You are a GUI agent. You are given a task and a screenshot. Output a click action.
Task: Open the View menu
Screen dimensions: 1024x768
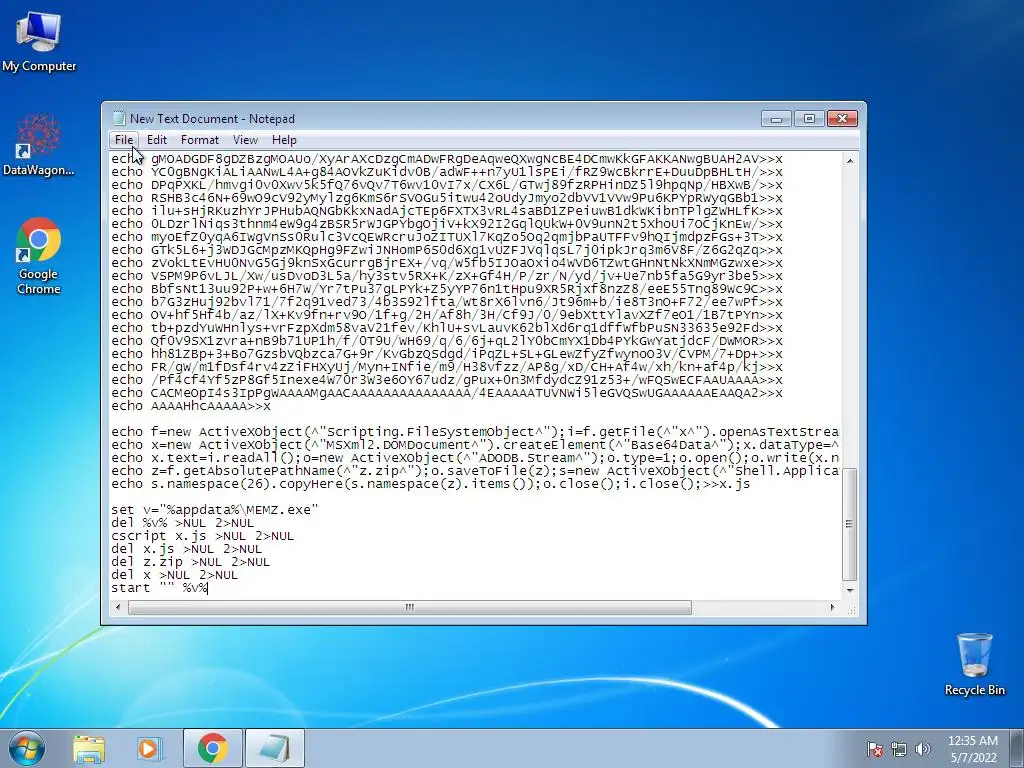point(245,140)
